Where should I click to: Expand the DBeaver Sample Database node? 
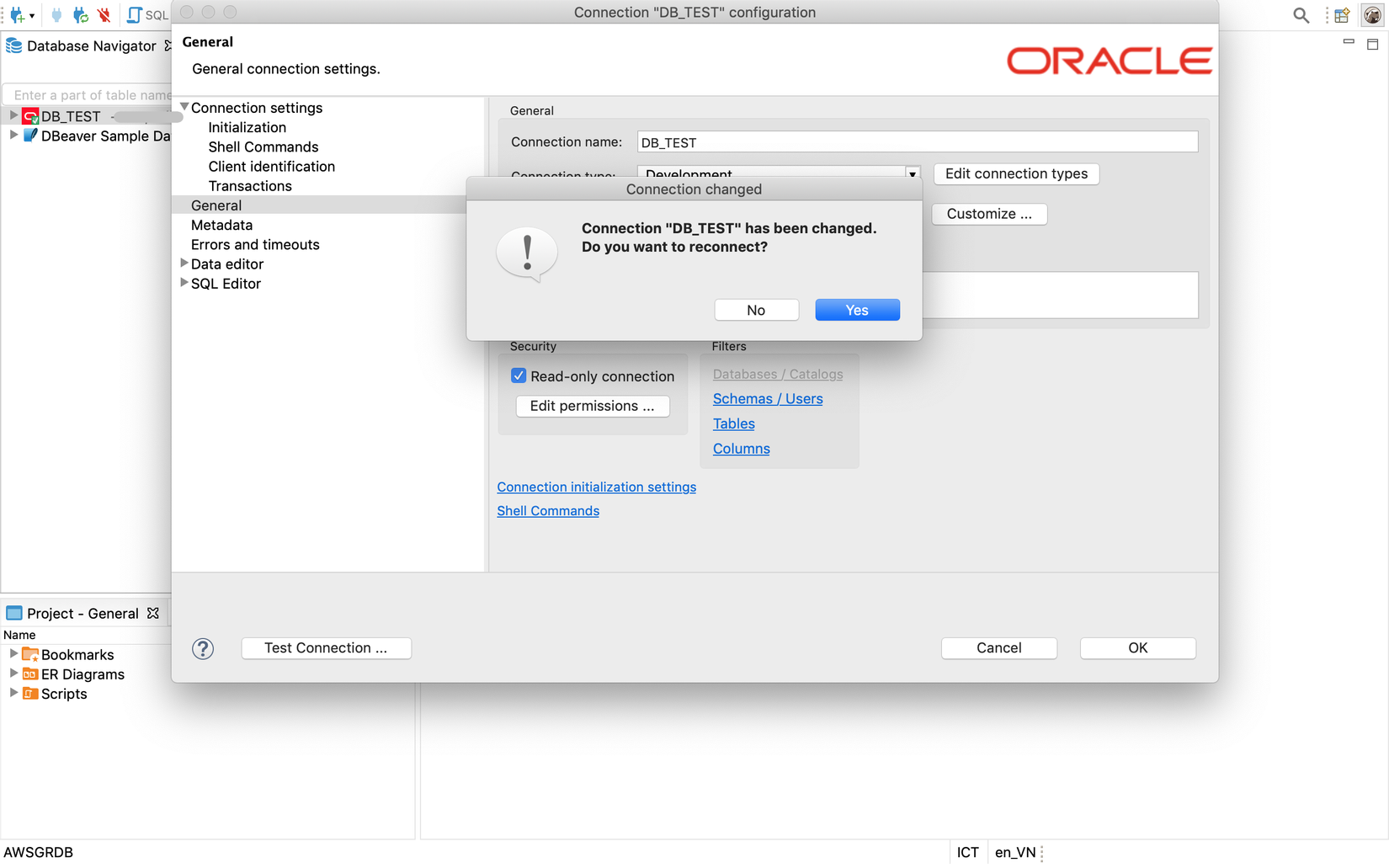(x=13, y=135)
